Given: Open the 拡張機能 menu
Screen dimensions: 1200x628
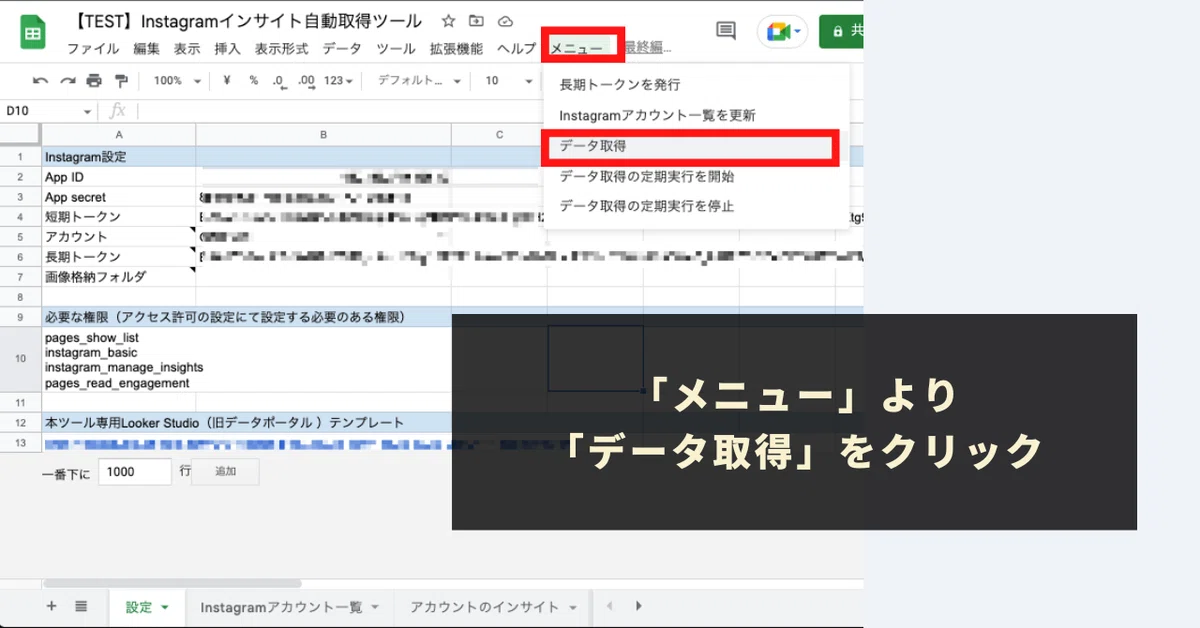Looking at the screenshot, I should click(456, 48).
